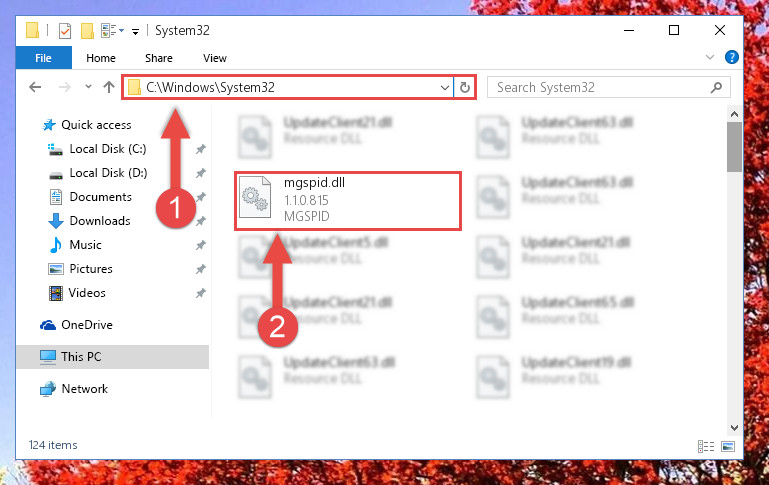Switch to the View ribbon tab
This screenshot has height=485, width=769.
tap(215, 58)
